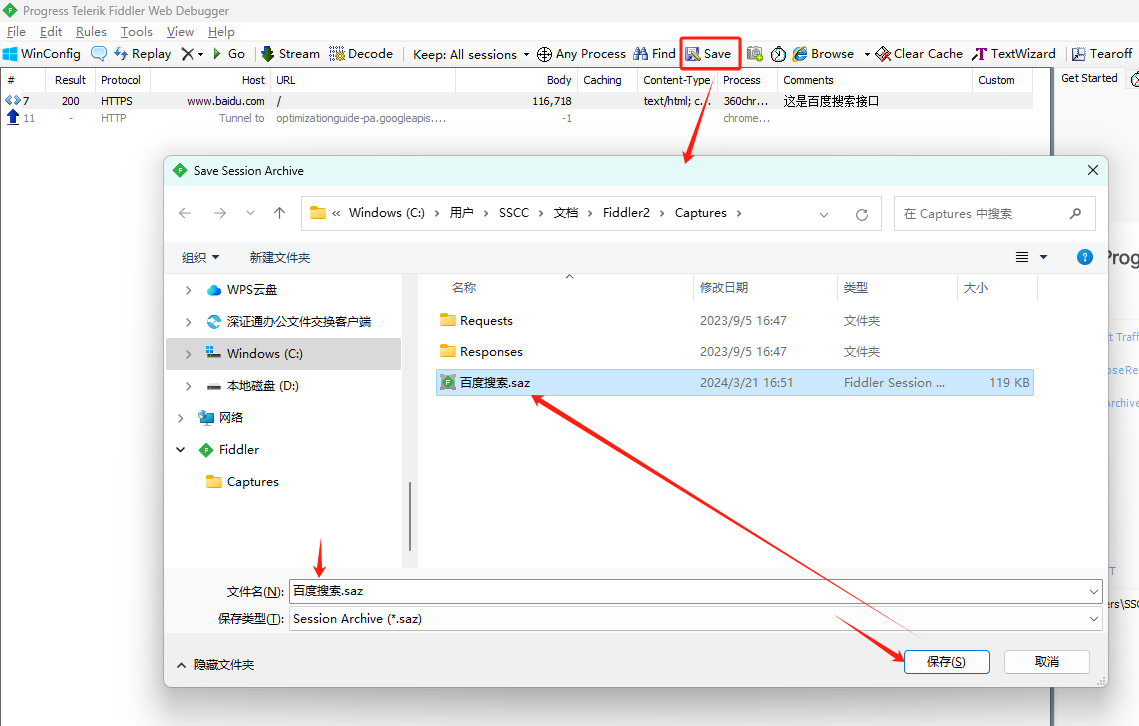This screenshot has height=726, width=1139.
Task: Select Captures under Fiddler in tree
Action: tap(252, 482)
